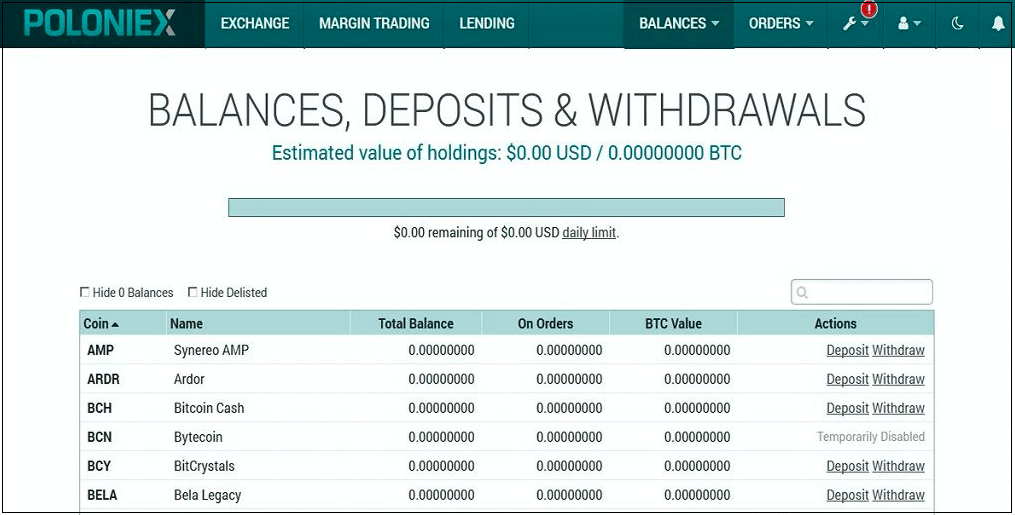
Task: Click Deposit for BCH
Action: [x=847, y=408]
